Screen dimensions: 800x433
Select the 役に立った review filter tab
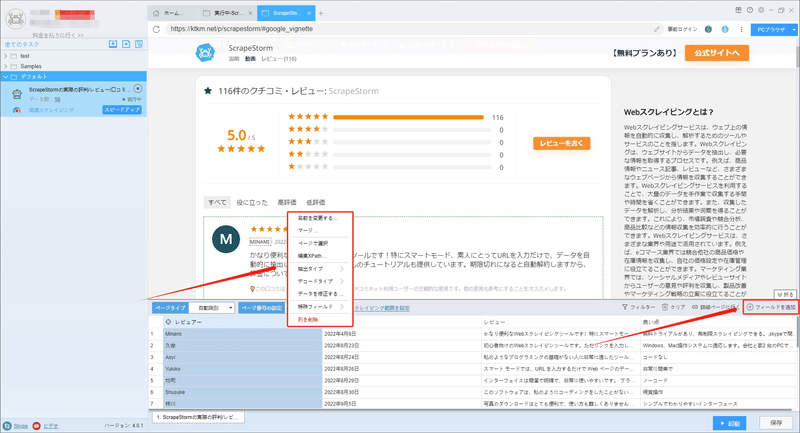[252, 202]
